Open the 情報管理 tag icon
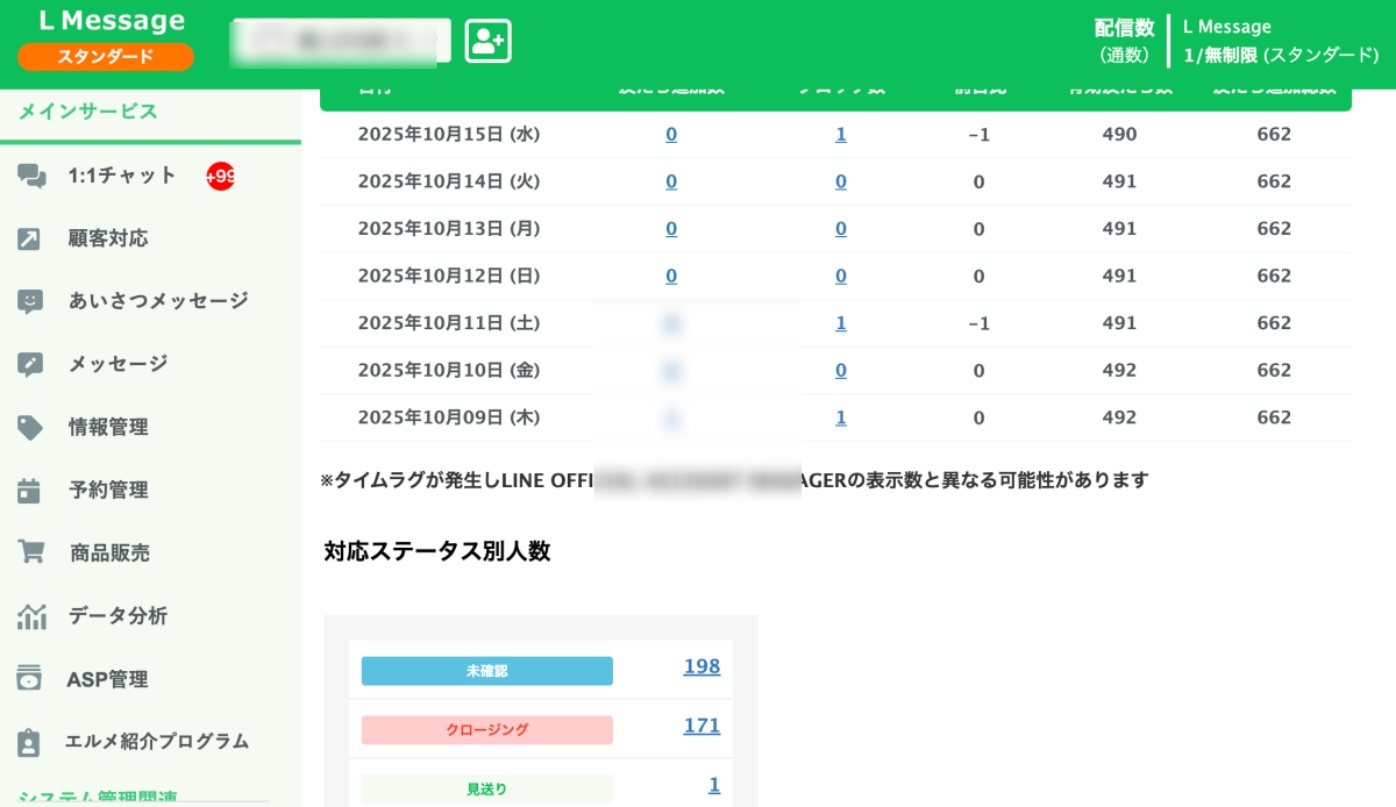This screenshot has height=807, width=1396. point(31,428)
